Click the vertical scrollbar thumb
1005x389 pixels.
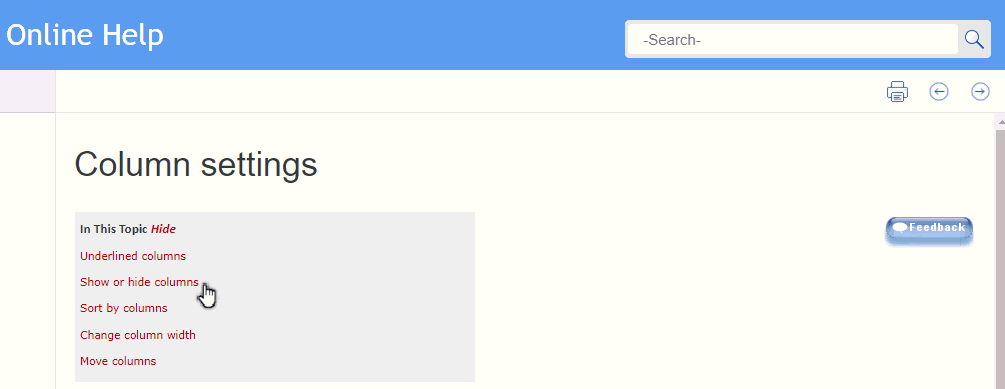[x=1001, y=258]
